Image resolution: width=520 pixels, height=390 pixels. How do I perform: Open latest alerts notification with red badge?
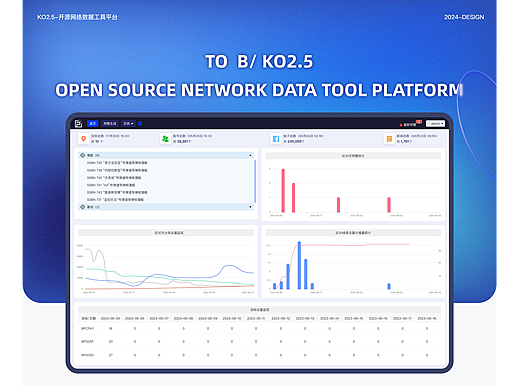410,124
